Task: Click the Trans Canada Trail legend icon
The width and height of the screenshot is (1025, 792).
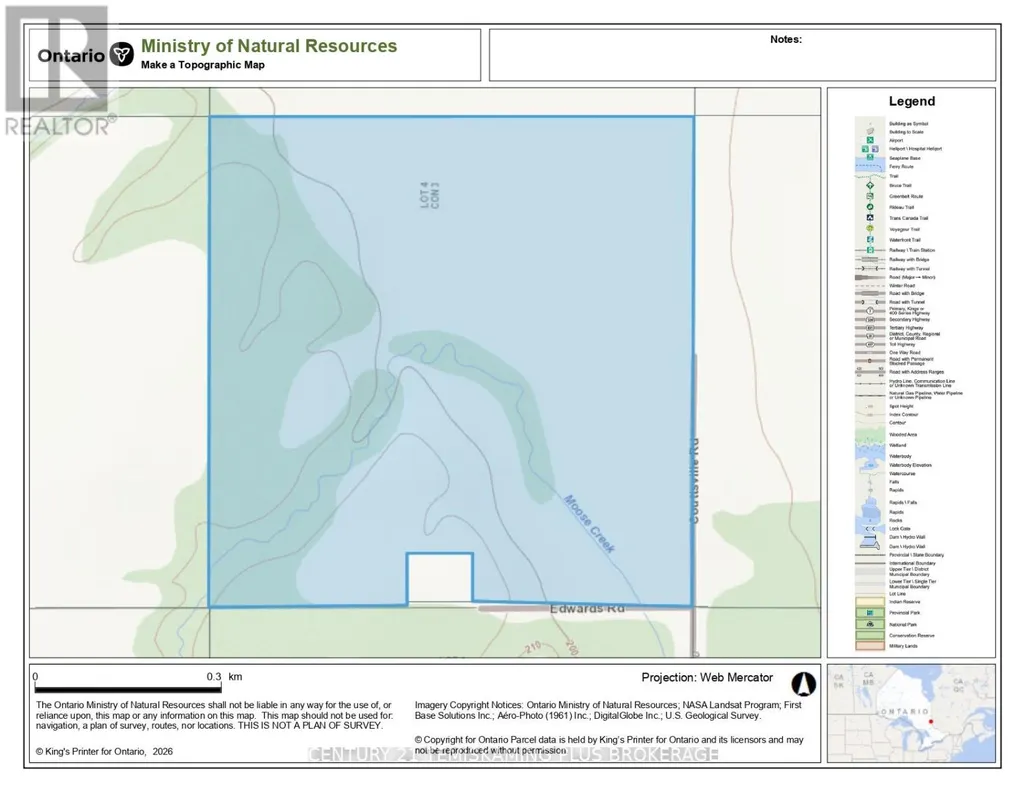Action: tap(870, 218)
